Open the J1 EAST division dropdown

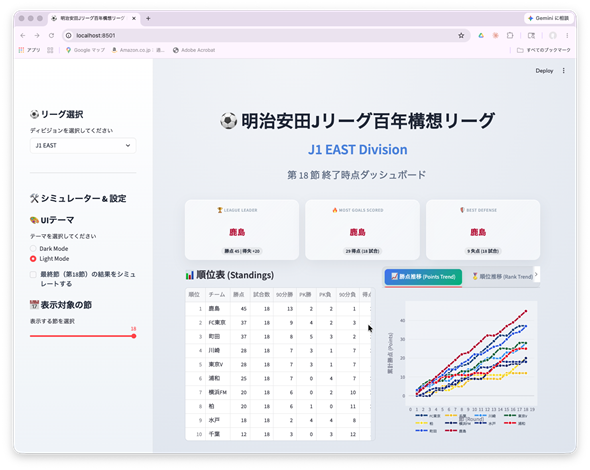pos(83,146)
